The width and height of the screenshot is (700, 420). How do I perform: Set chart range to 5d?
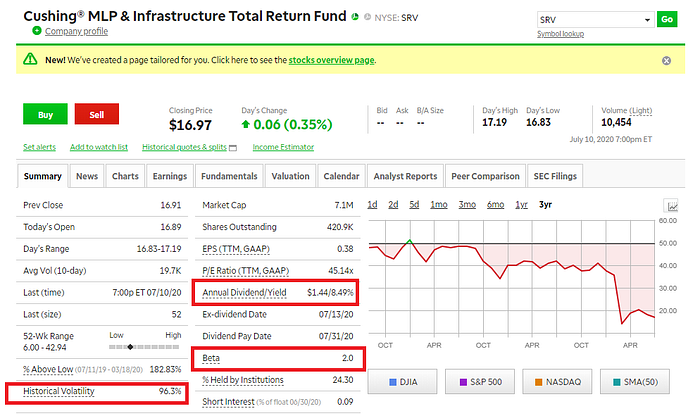tap(414, 204)
